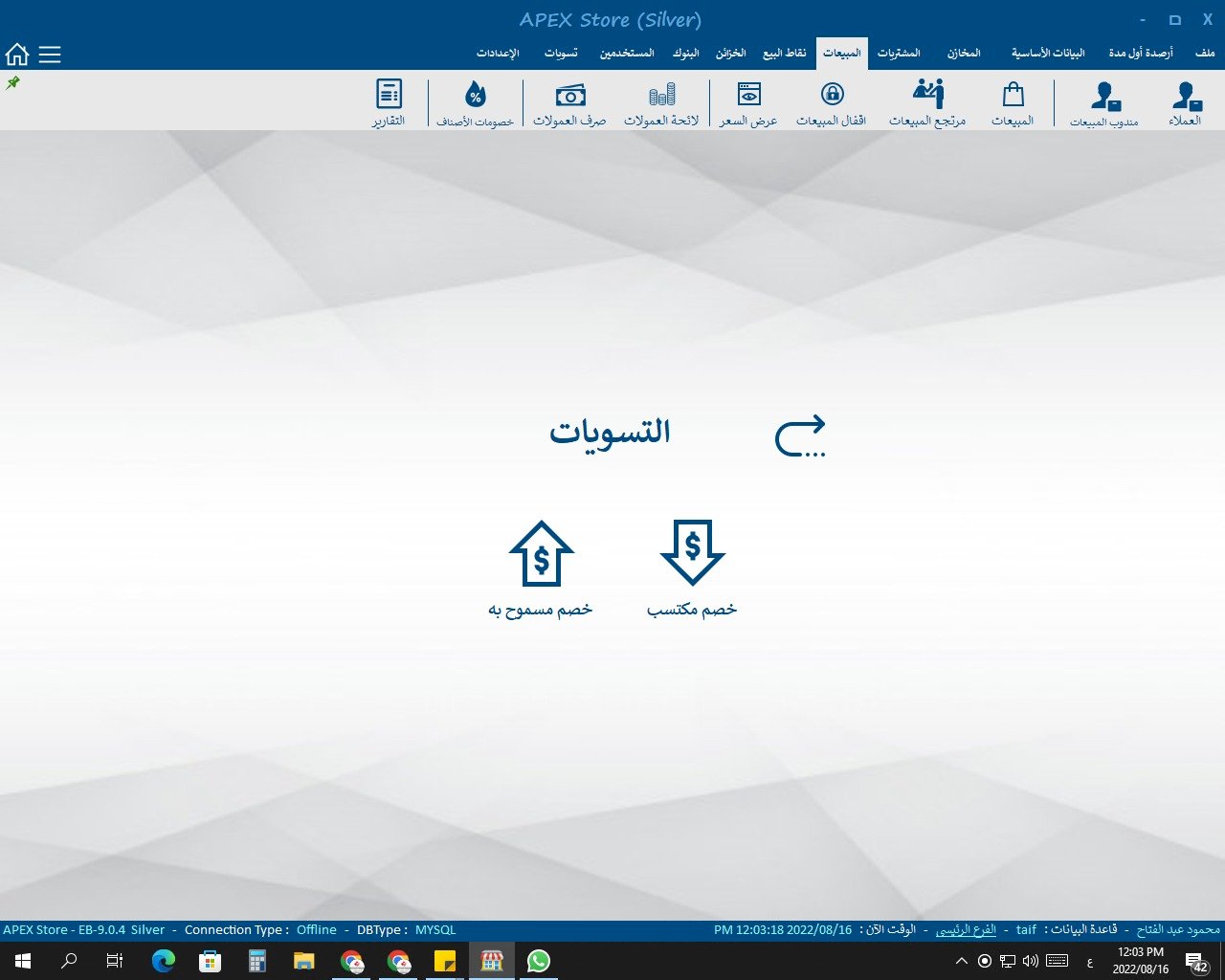This screenshot has height=980, width=1225.
Task: Open the التقارير reports icon
Action: coord(389,102)
